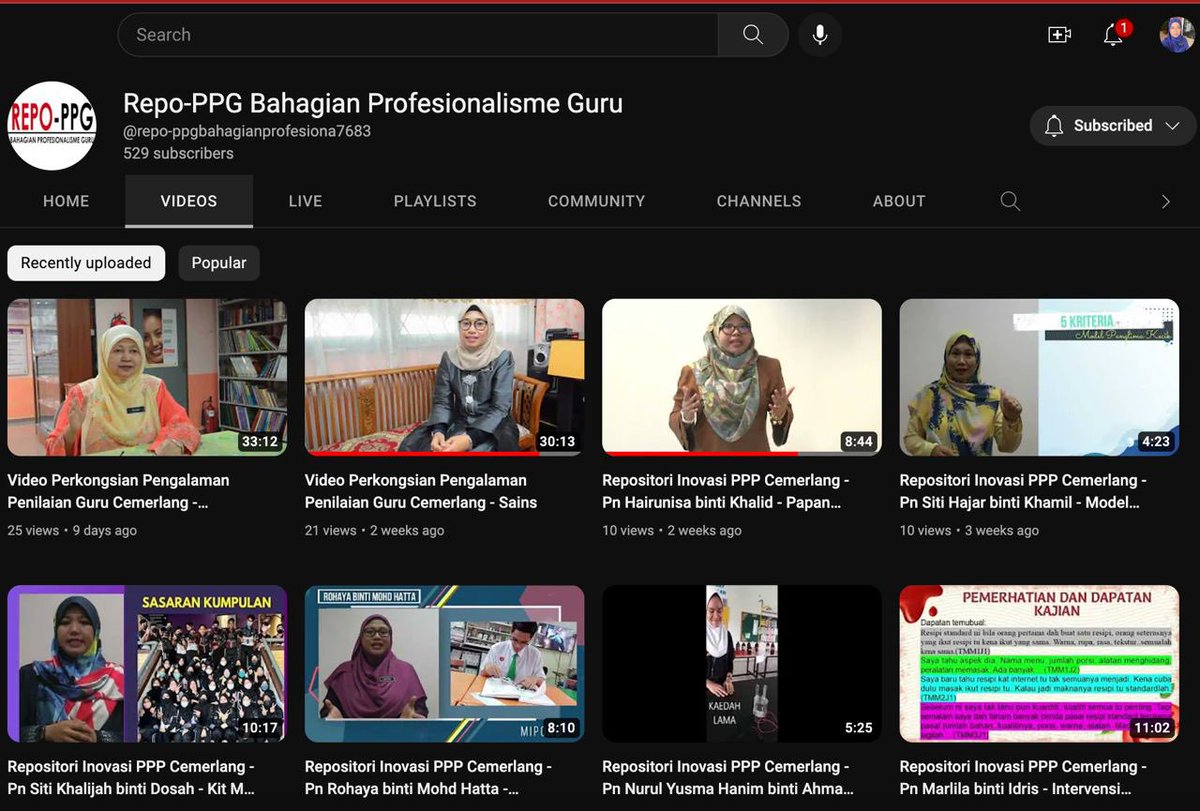Play the 8:10 Rohaya Mohd Hatta thumbnail

445,664
